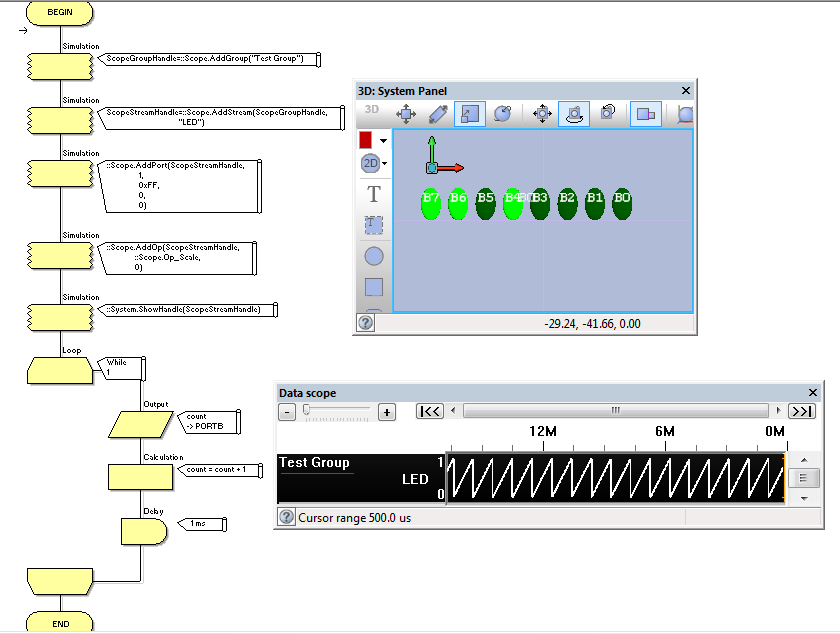Jump to scope start with |<< button
The height and width of the screenshot is (634, 840).
[x=430, y=411]
